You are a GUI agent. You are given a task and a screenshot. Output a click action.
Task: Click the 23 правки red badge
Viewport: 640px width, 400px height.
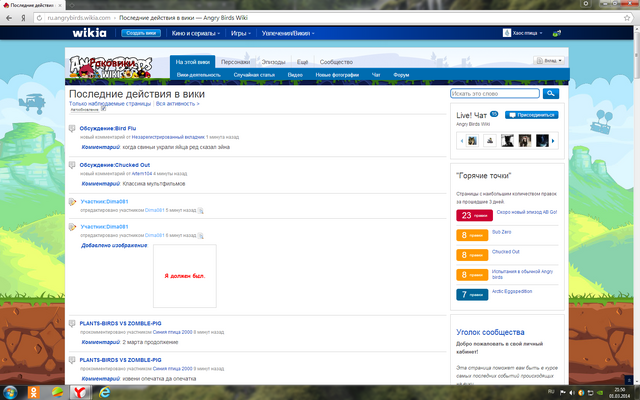click(474, 215)
